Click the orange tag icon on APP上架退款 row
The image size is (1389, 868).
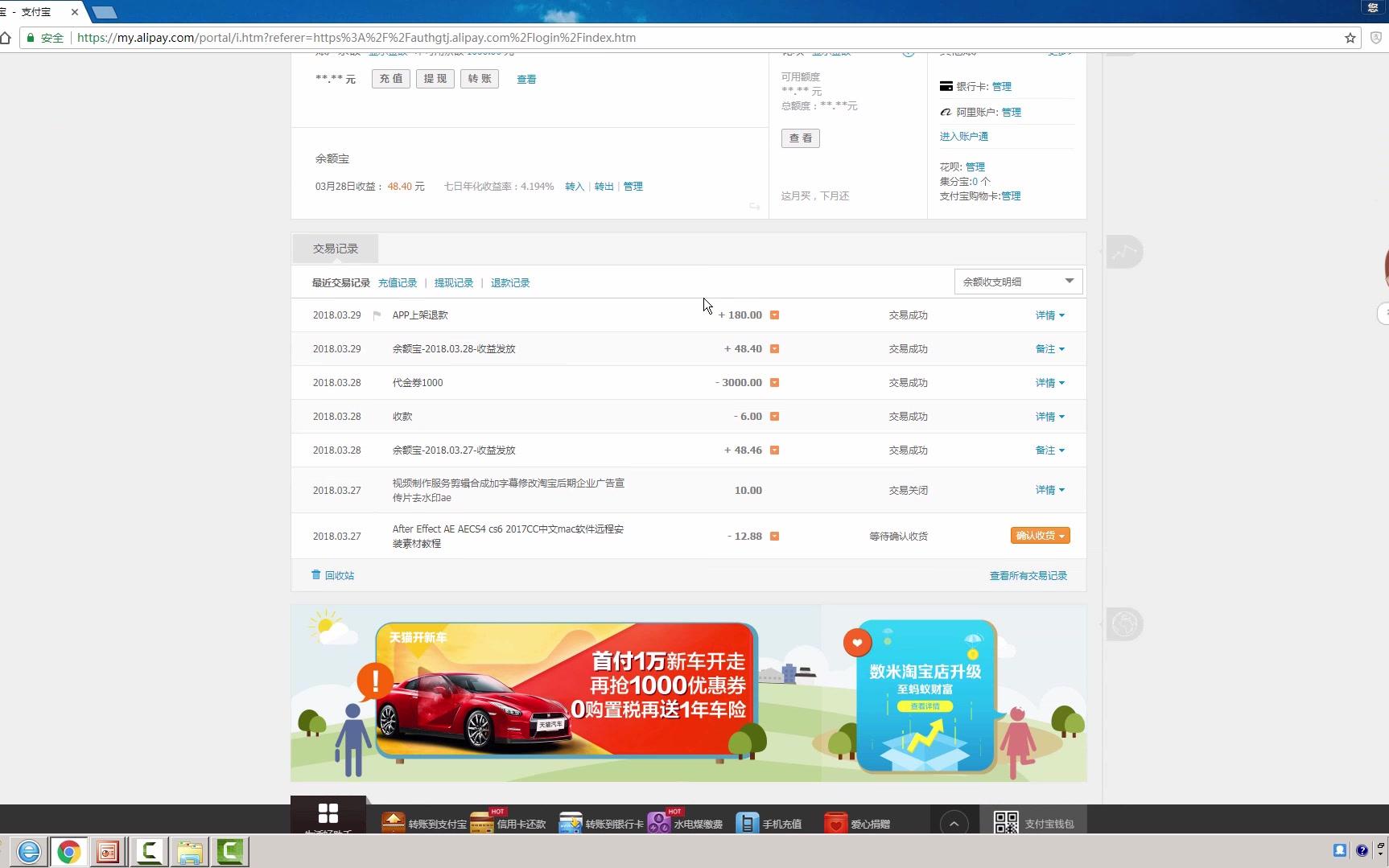[x=774, y=315]
